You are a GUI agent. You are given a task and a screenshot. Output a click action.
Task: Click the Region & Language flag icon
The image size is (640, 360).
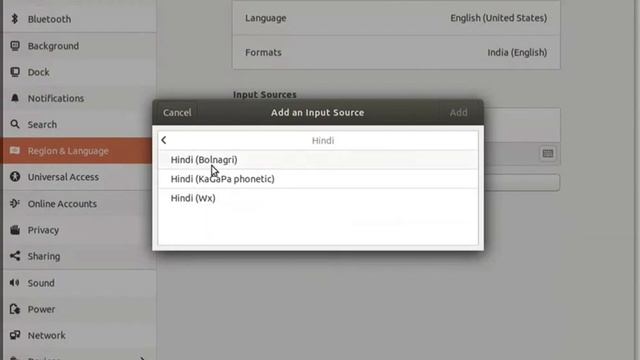point(15,151)
